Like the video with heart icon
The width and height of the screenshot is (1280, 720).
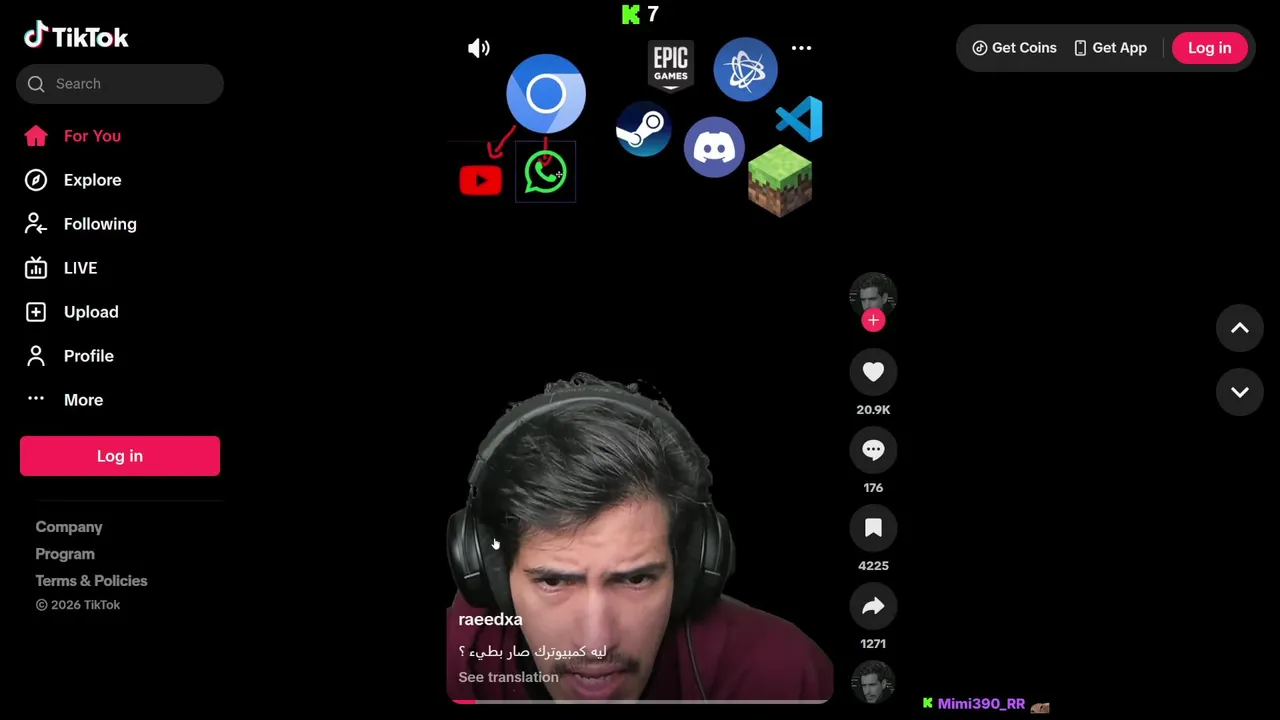[x=873, y=372]
